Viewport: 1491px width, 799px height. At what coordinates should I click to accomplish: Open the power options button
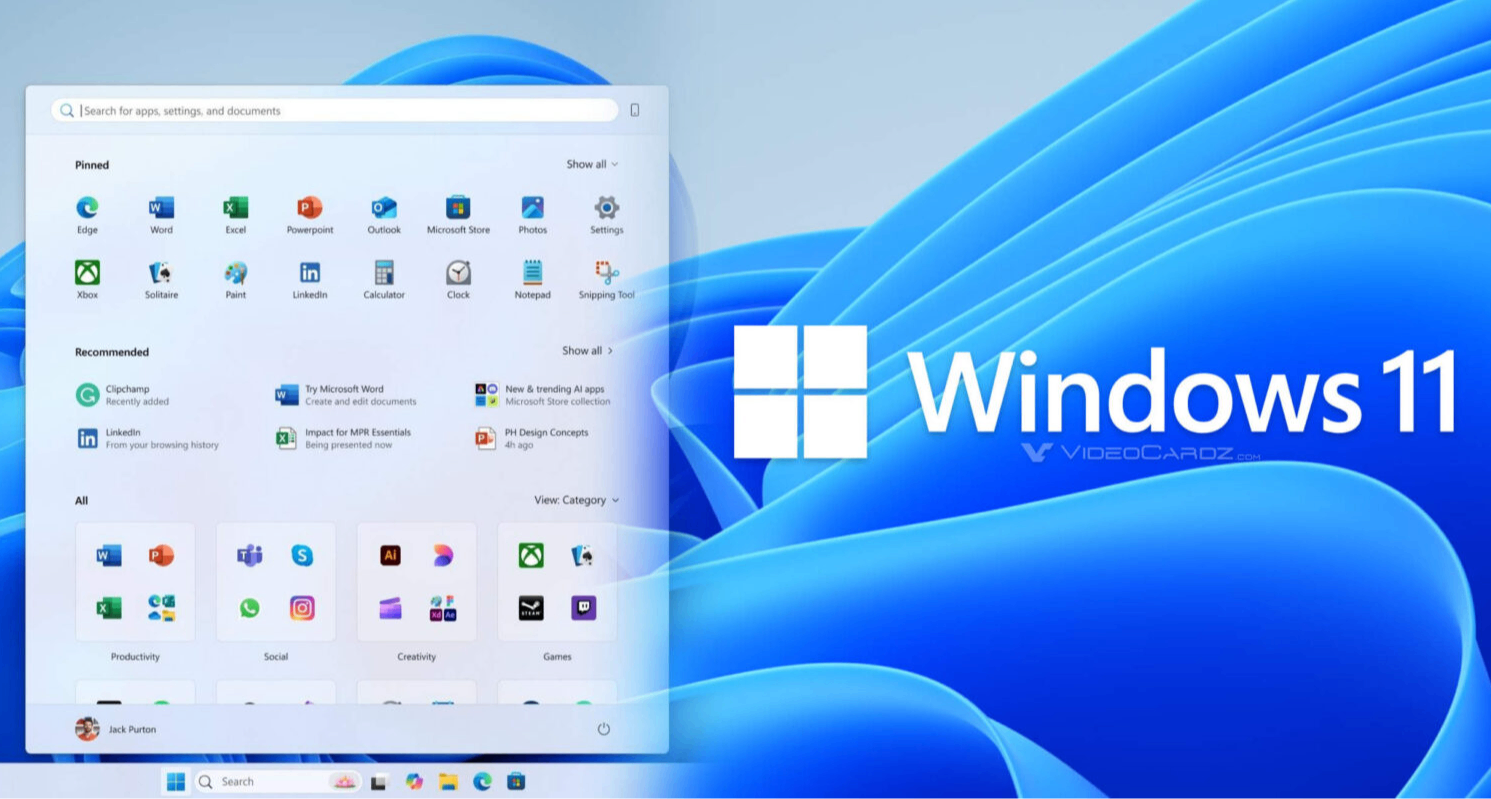(x=604, y=729)
